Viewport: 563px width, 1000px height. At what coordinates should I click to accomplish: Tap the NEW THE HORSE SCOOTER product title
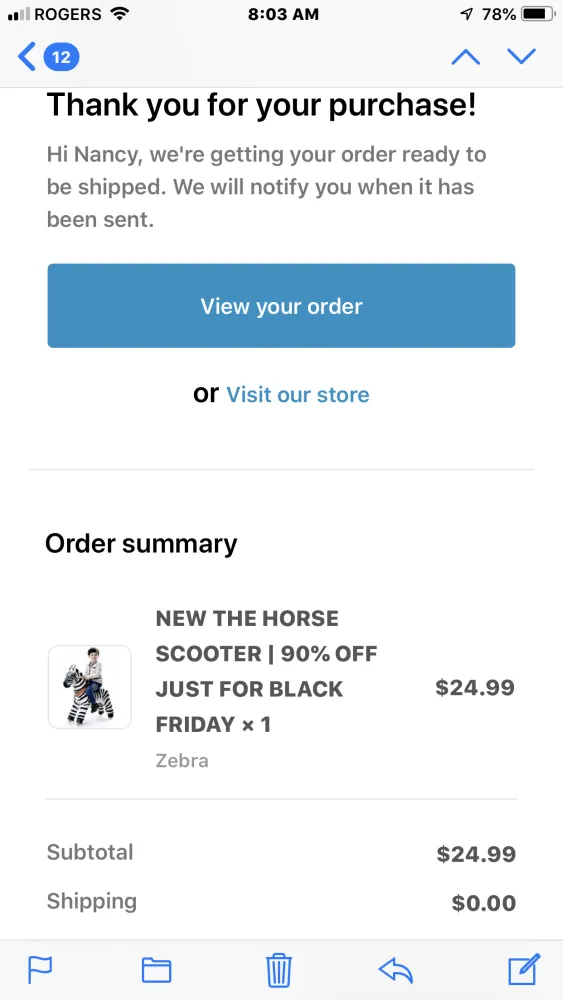point(267,672)
